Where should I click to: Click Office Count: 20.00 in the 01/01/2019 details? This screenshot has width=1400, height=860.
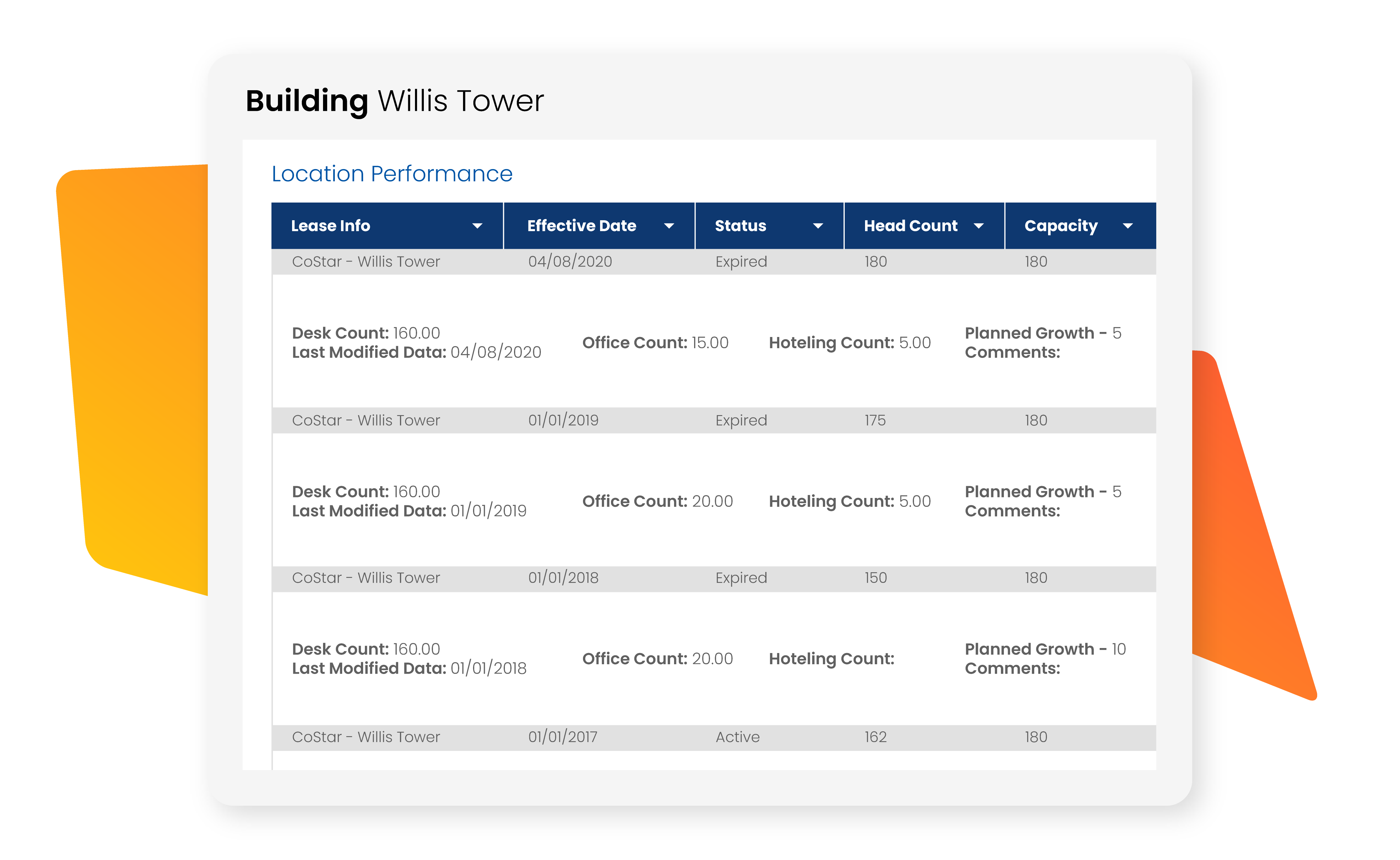[657, 502]
